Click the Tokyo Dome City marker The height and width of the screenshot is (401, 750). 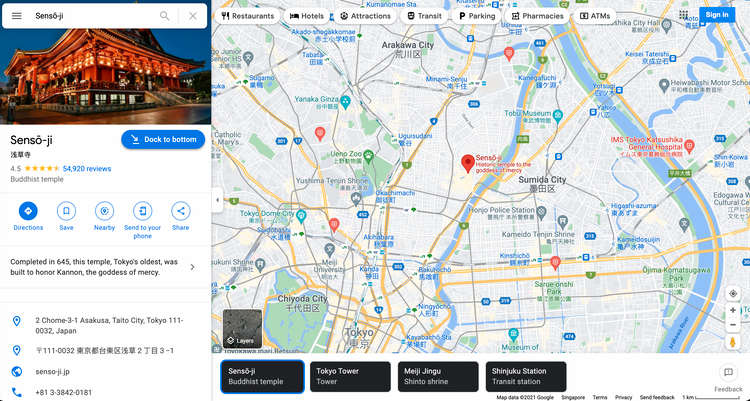coord(301,216)
